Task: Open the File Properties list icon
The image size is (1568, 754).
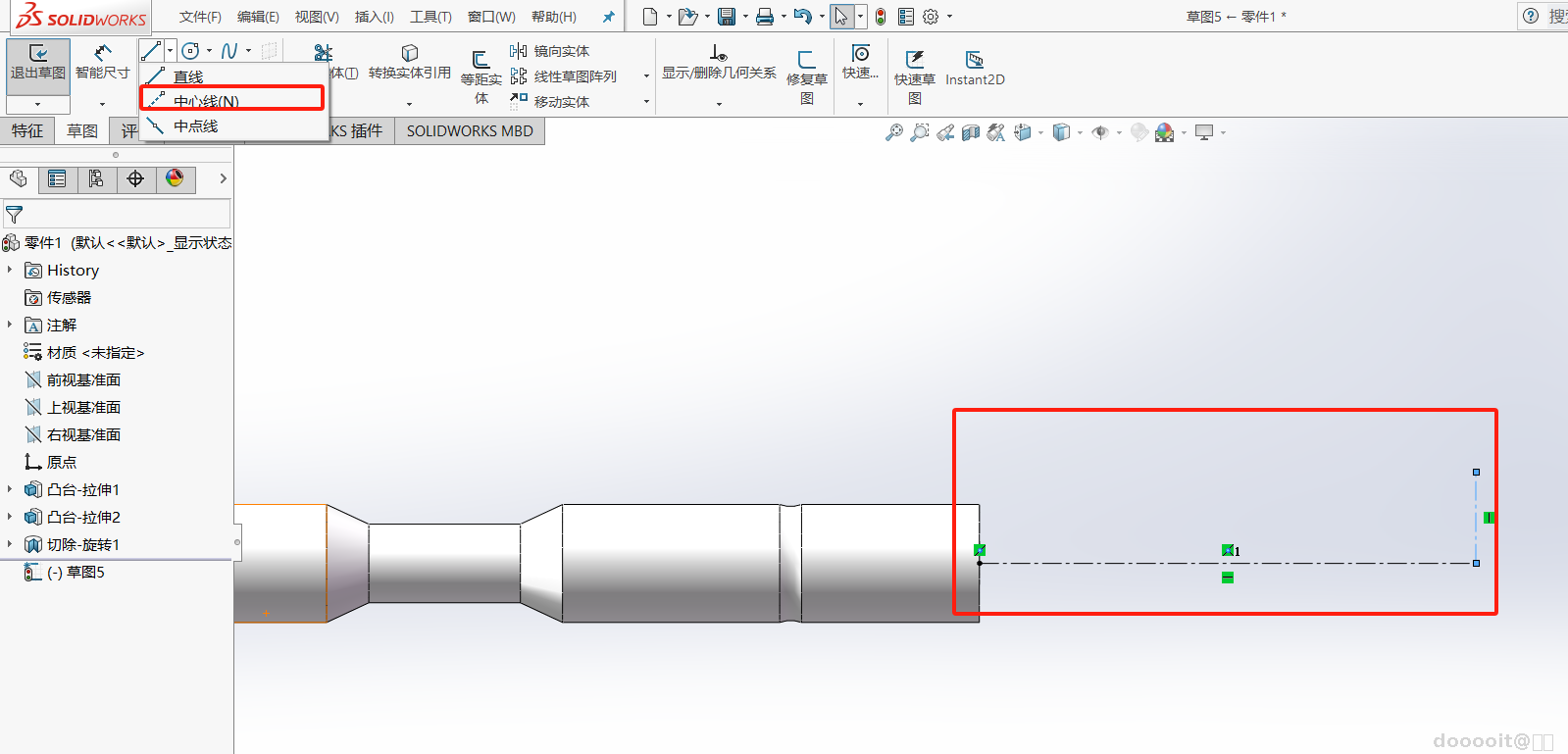Action: click(x=906, y=17)
